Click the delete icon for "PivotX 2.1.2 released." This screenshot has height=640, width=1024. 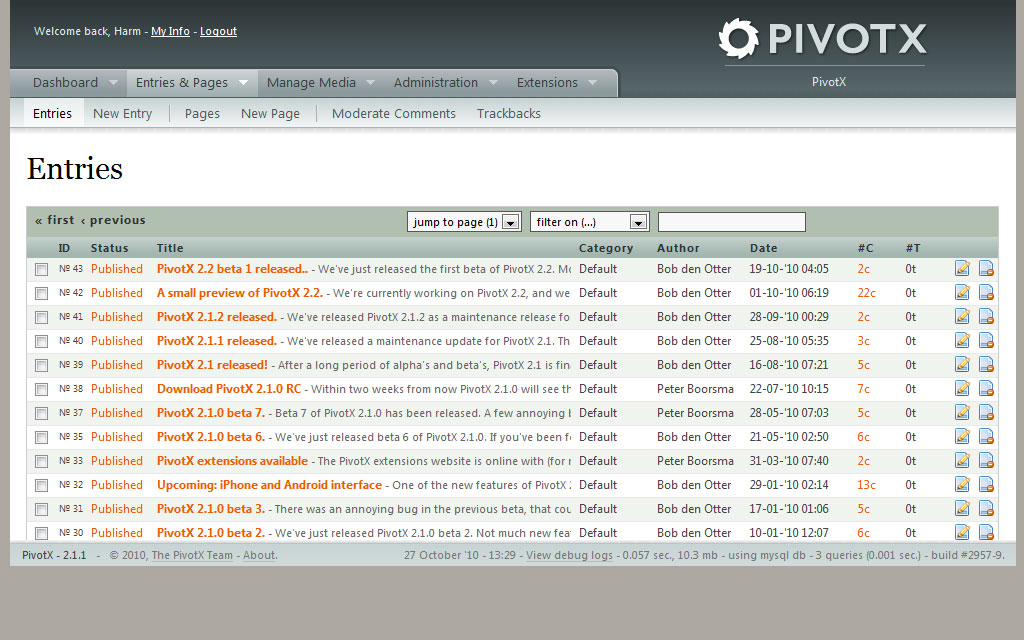click(986, 316)
